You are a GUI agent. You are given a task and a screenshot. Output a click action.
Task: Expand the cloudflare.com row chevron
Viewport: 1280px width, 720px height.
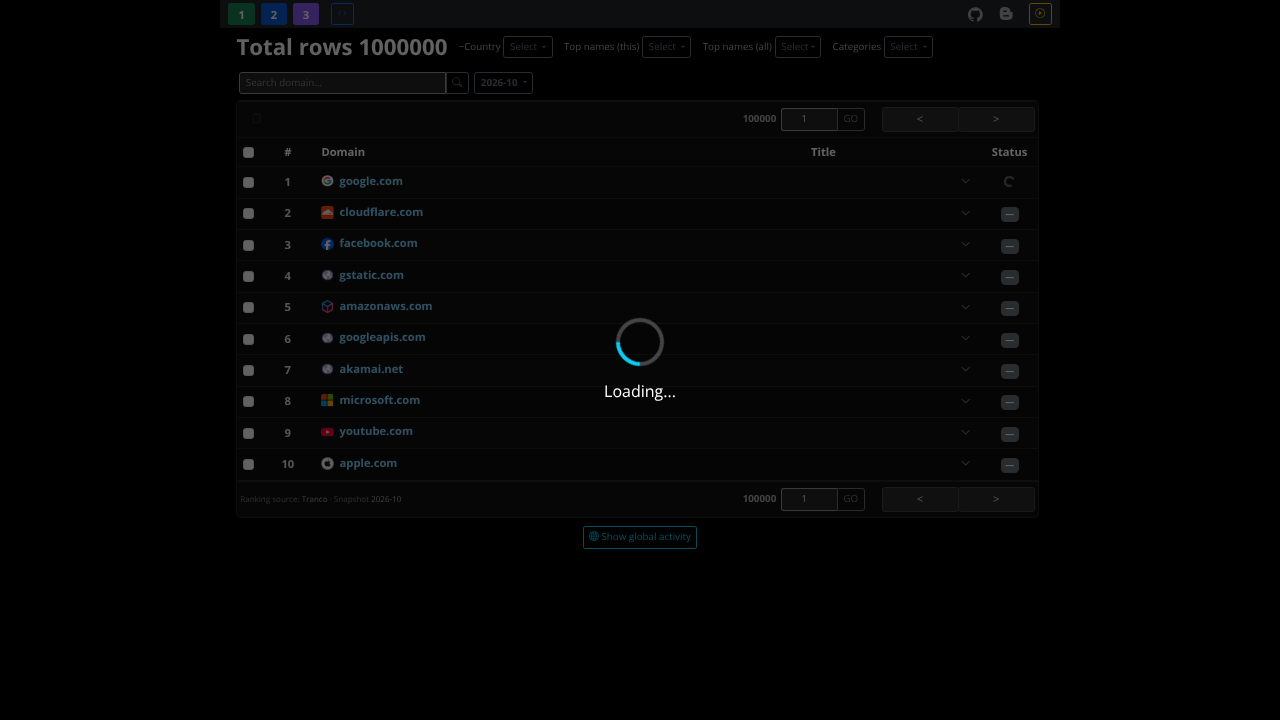click(965, 212)
